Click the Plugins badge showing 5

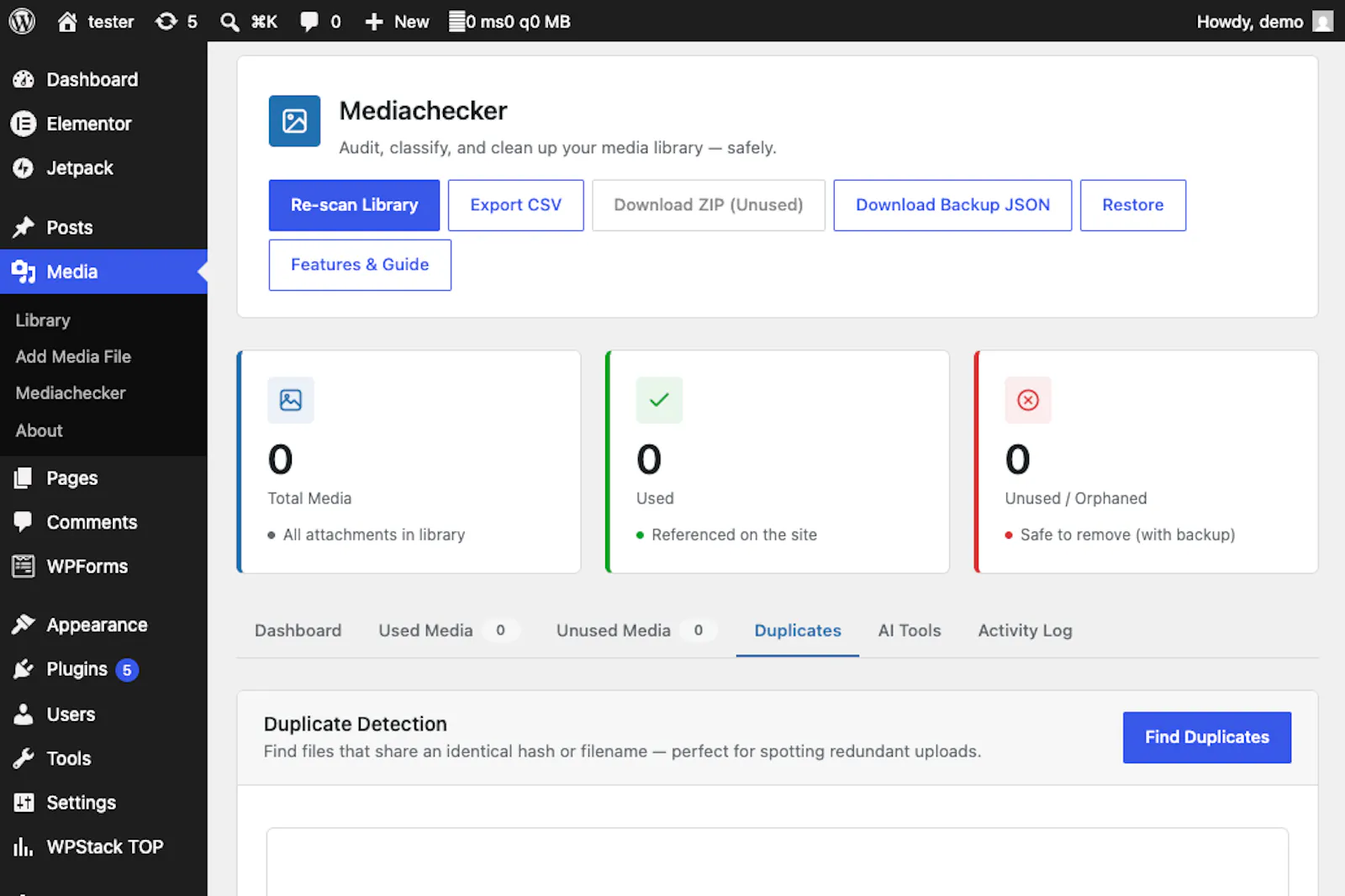click(x=127, y=670)
